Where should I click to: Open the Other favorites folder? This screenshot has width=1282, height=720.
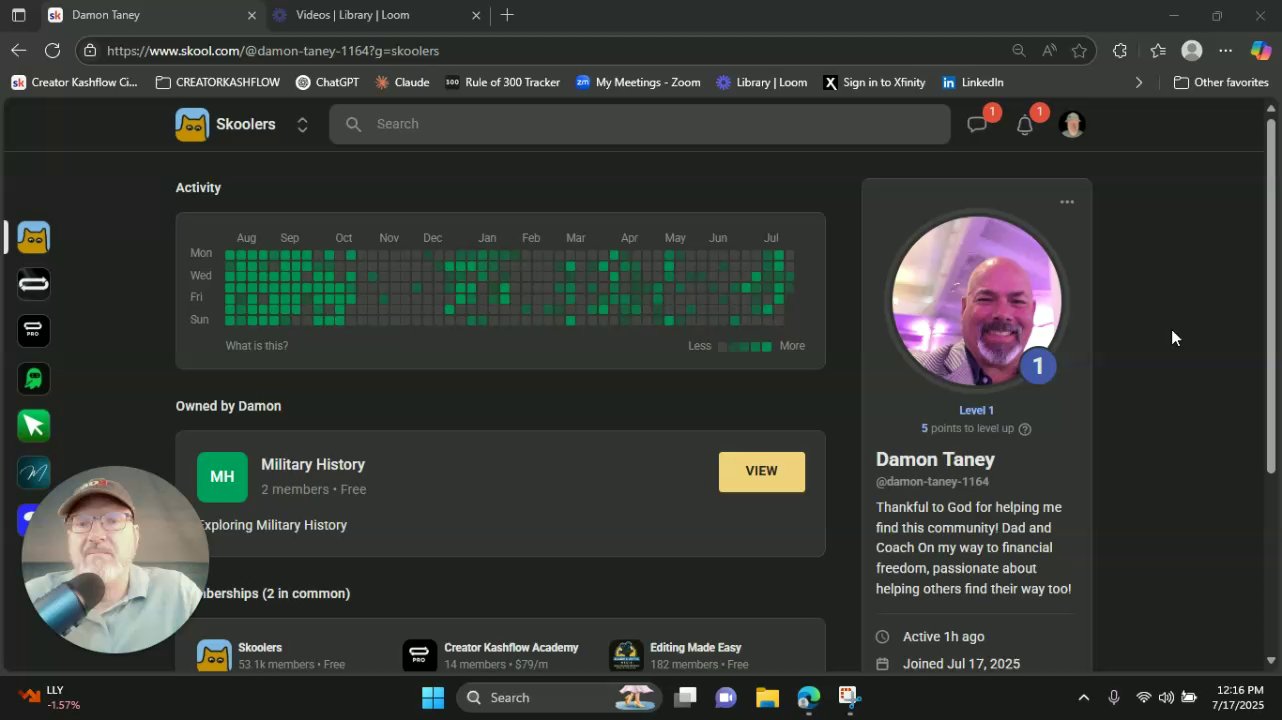point(1221,82)
